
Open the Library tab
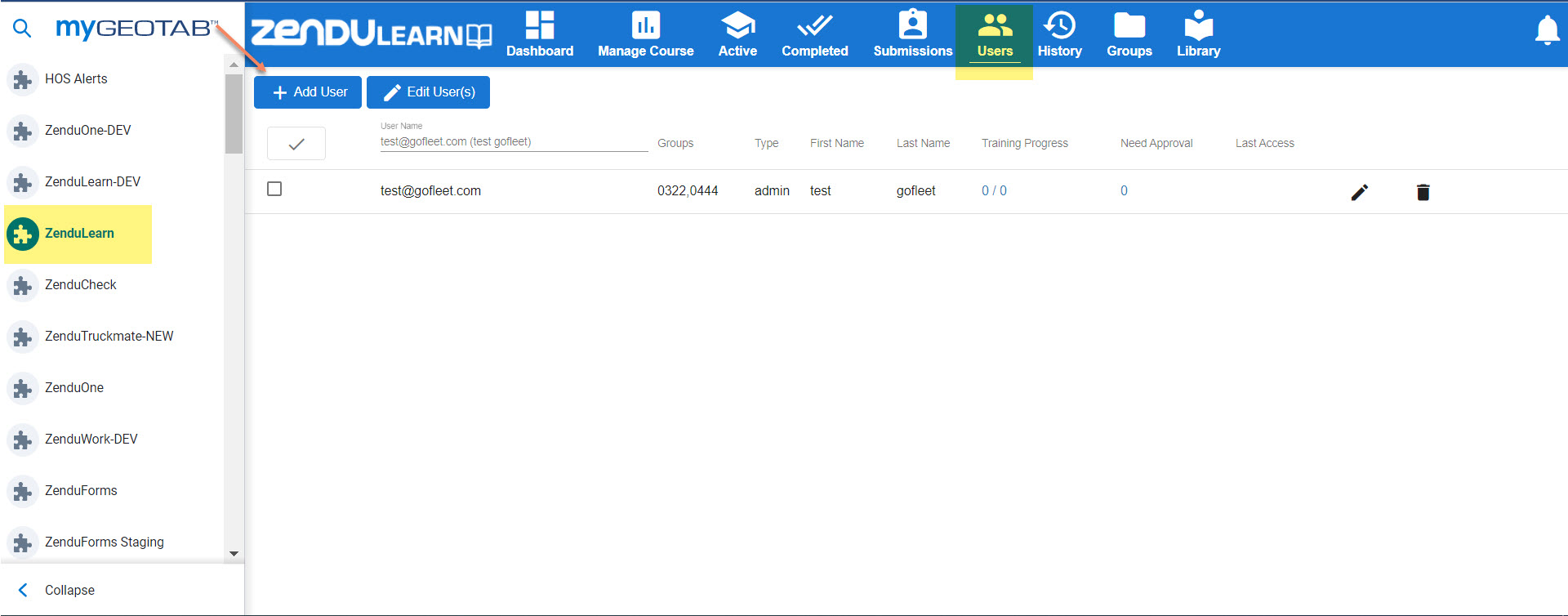(x=1198, y=34)
